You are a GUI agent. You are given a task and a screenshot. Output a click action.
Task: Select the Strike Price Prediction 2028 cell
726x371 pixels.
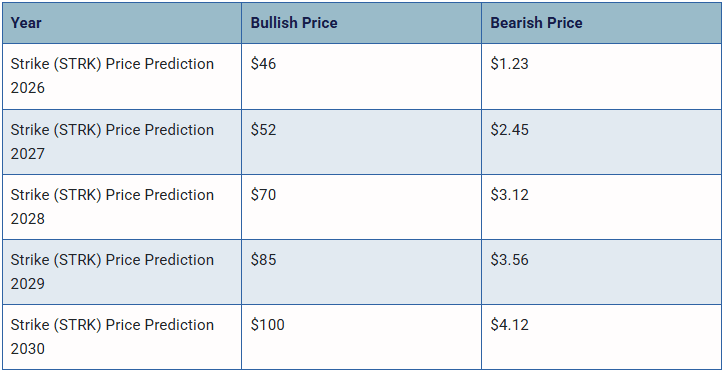pos(122,207)
